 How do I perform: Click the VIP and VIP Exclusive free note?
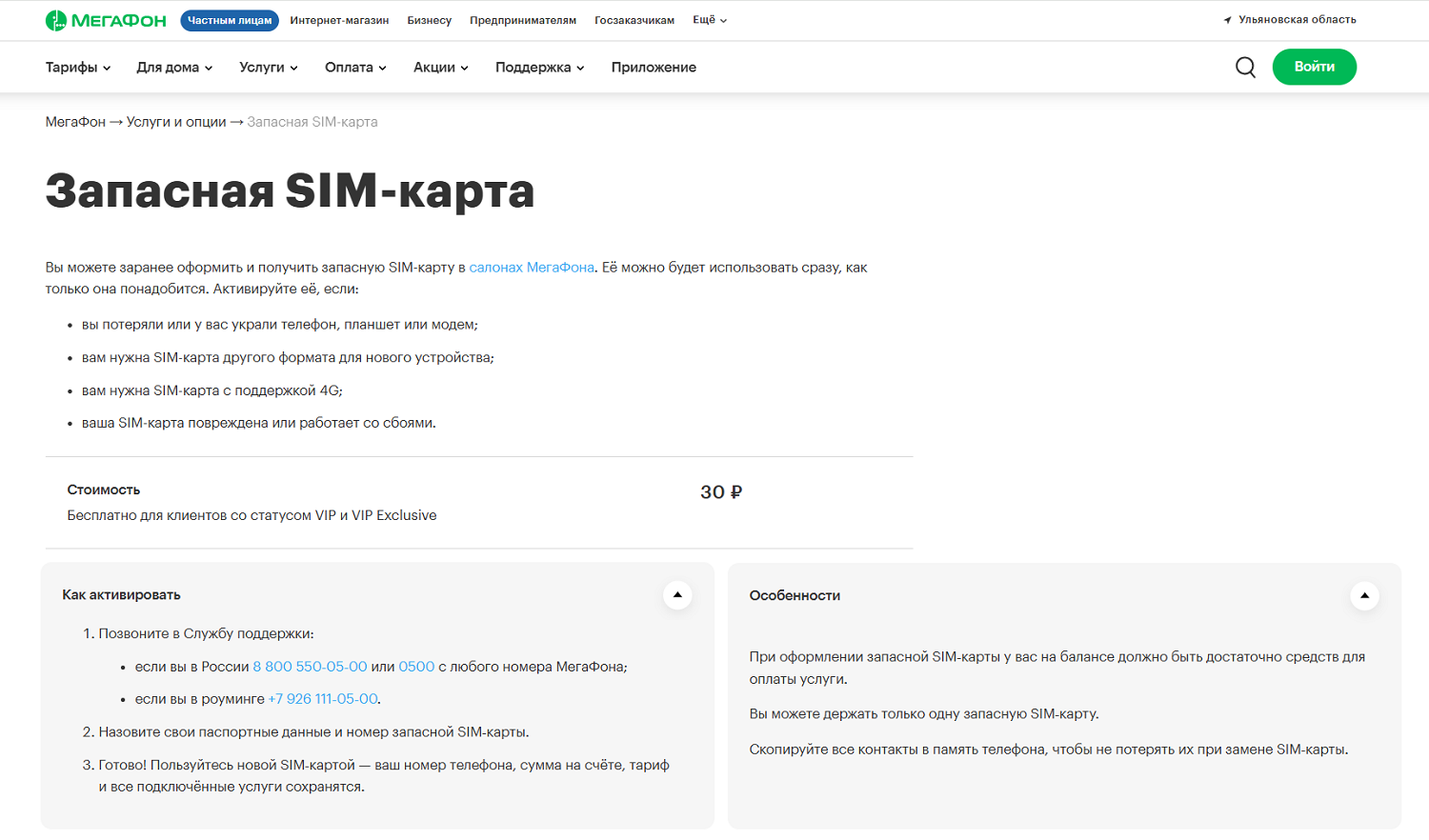(252, 515)
